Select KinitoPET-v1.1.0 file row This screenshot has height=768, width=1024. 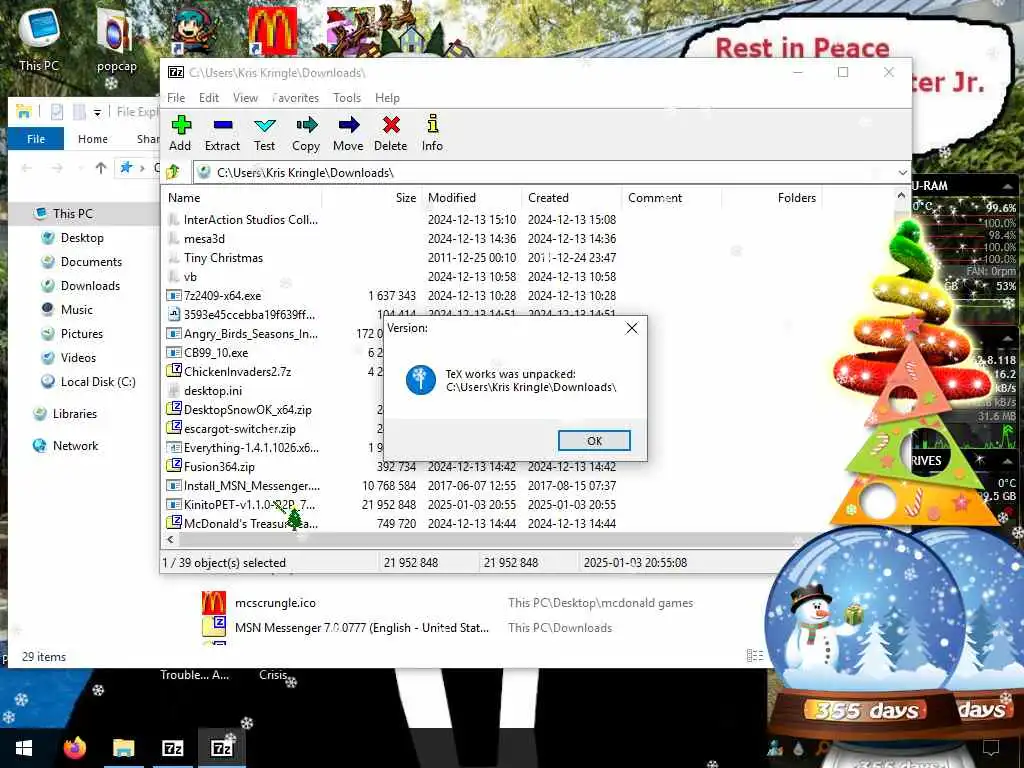[x=392, y=505]
